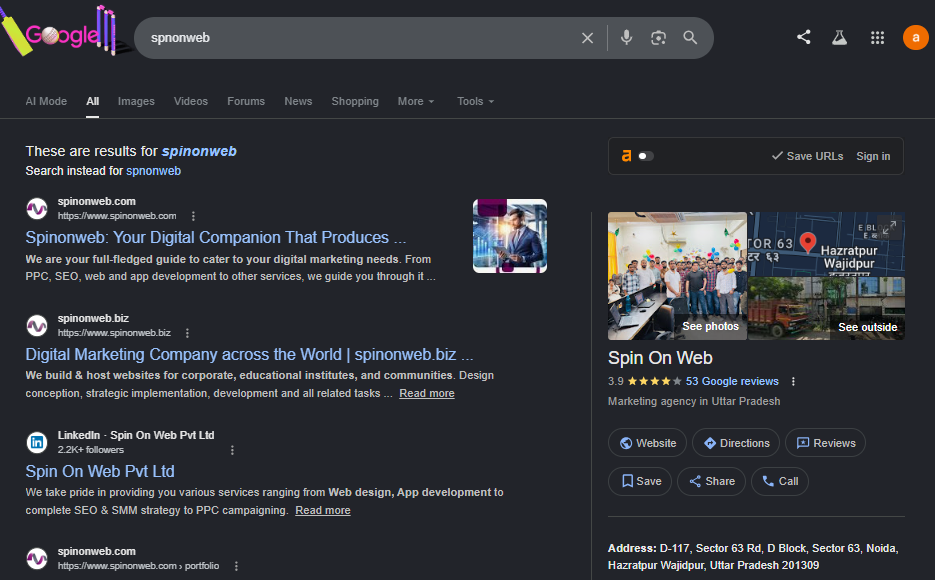Viewport: 935px width, 580px height.
Task: Start voice search with the microphone icon
Action: click(626, 38)
